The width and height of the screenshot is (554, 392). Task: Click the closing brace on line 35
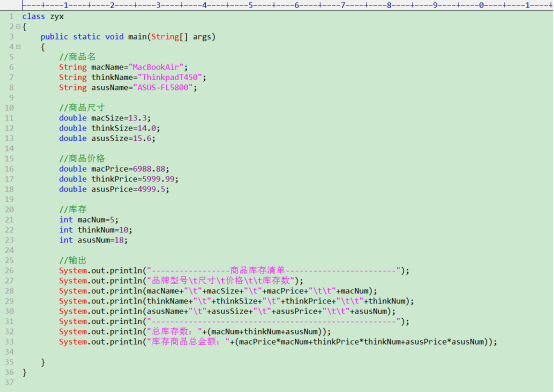[43, 362]
